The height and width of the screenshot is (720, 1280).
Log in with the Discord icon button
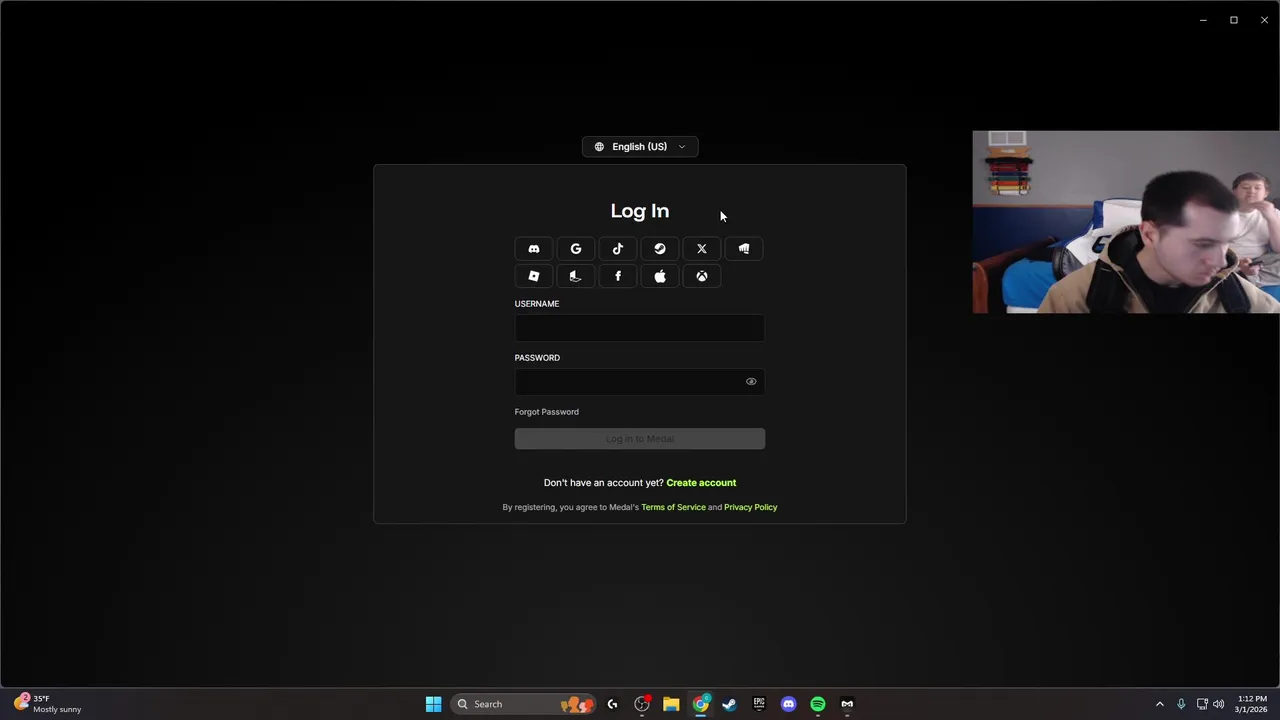(534, 249)
